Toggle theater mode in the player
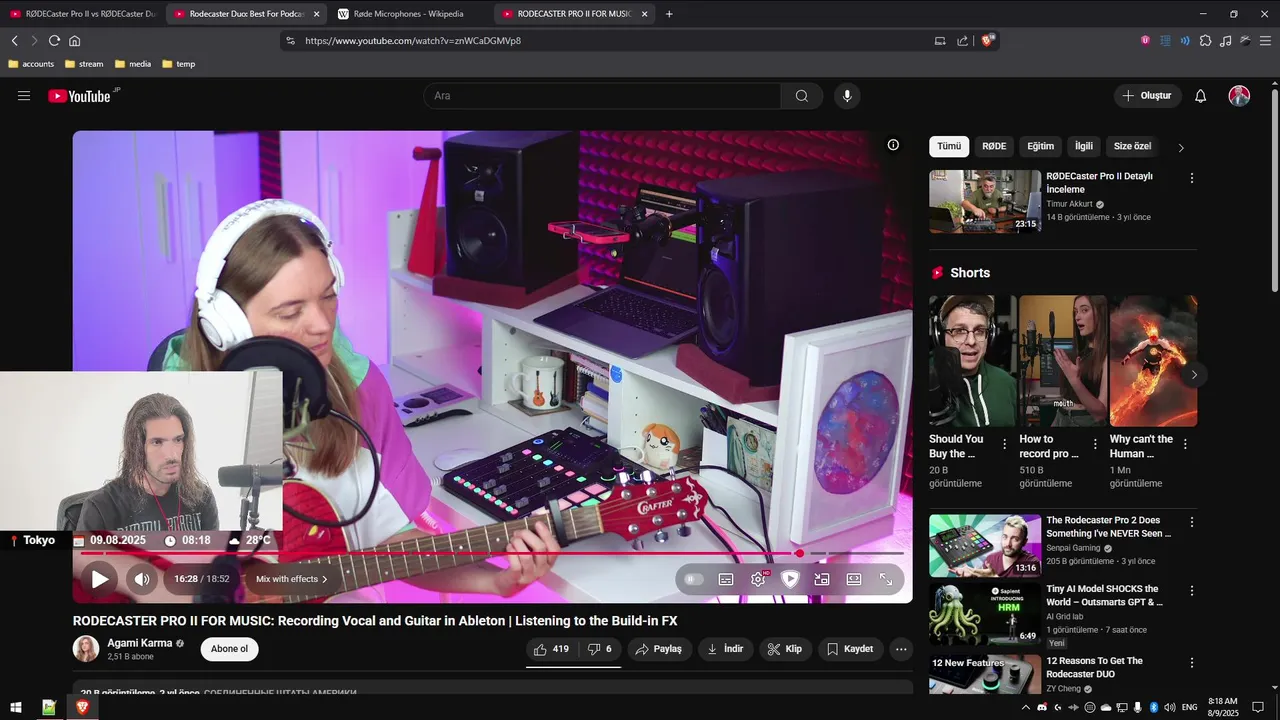 click(x=854, y=579)
